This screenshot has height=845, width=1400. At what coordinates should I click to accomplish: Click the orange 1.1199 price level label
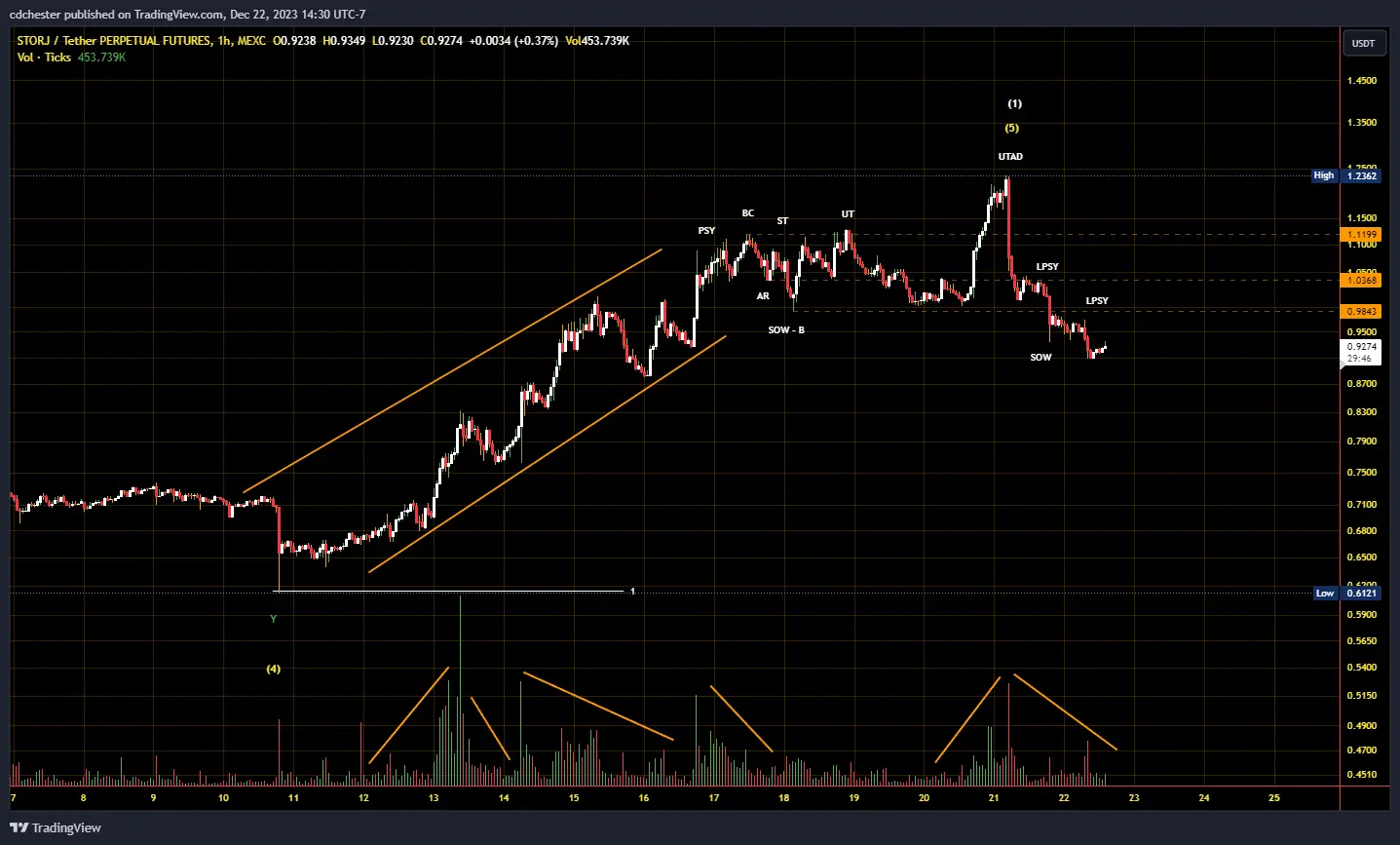[1363, 235]
